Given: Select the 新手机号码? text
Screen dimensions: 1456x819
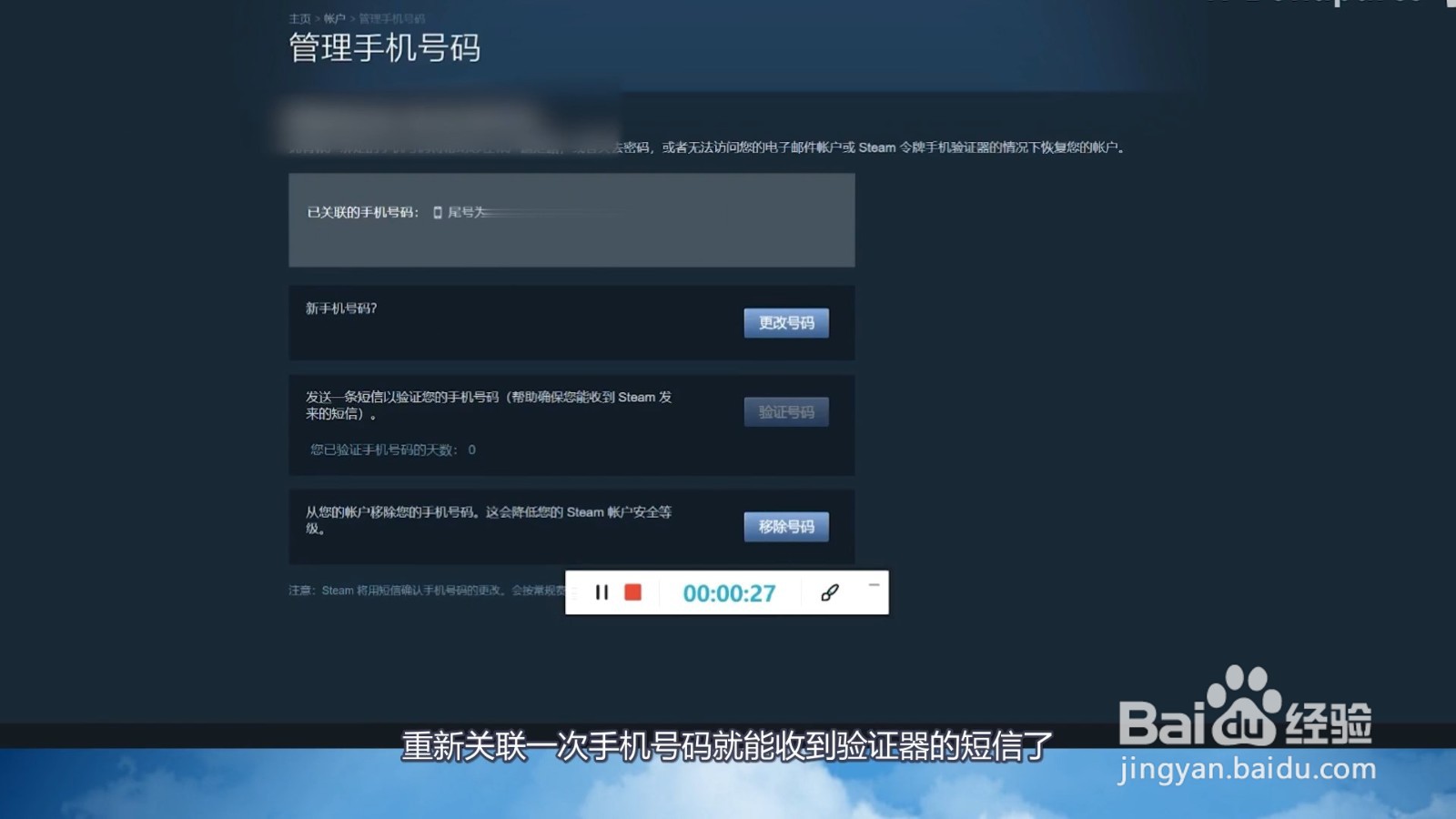Looking at the screenshot, I should pos(341,308).
